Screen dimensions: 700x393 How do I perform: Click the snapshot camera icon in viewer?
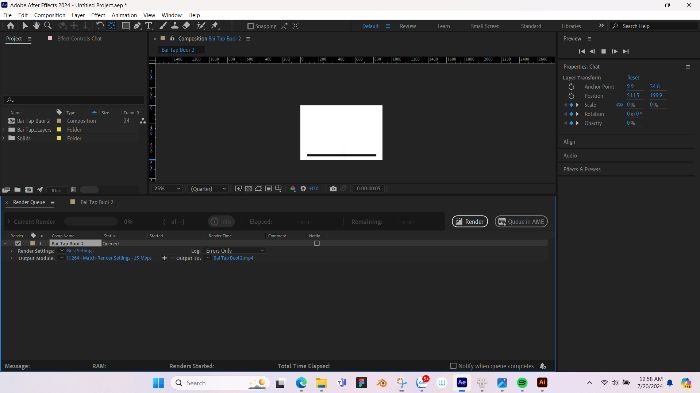click(333, 188)
